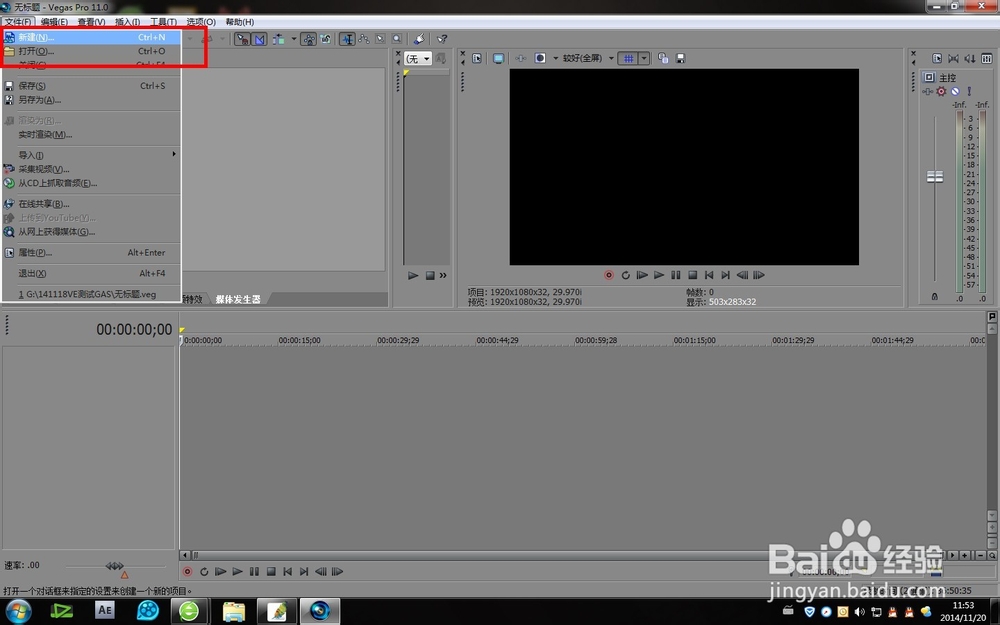Open video output FX icon in preview

tap(520, 59)
